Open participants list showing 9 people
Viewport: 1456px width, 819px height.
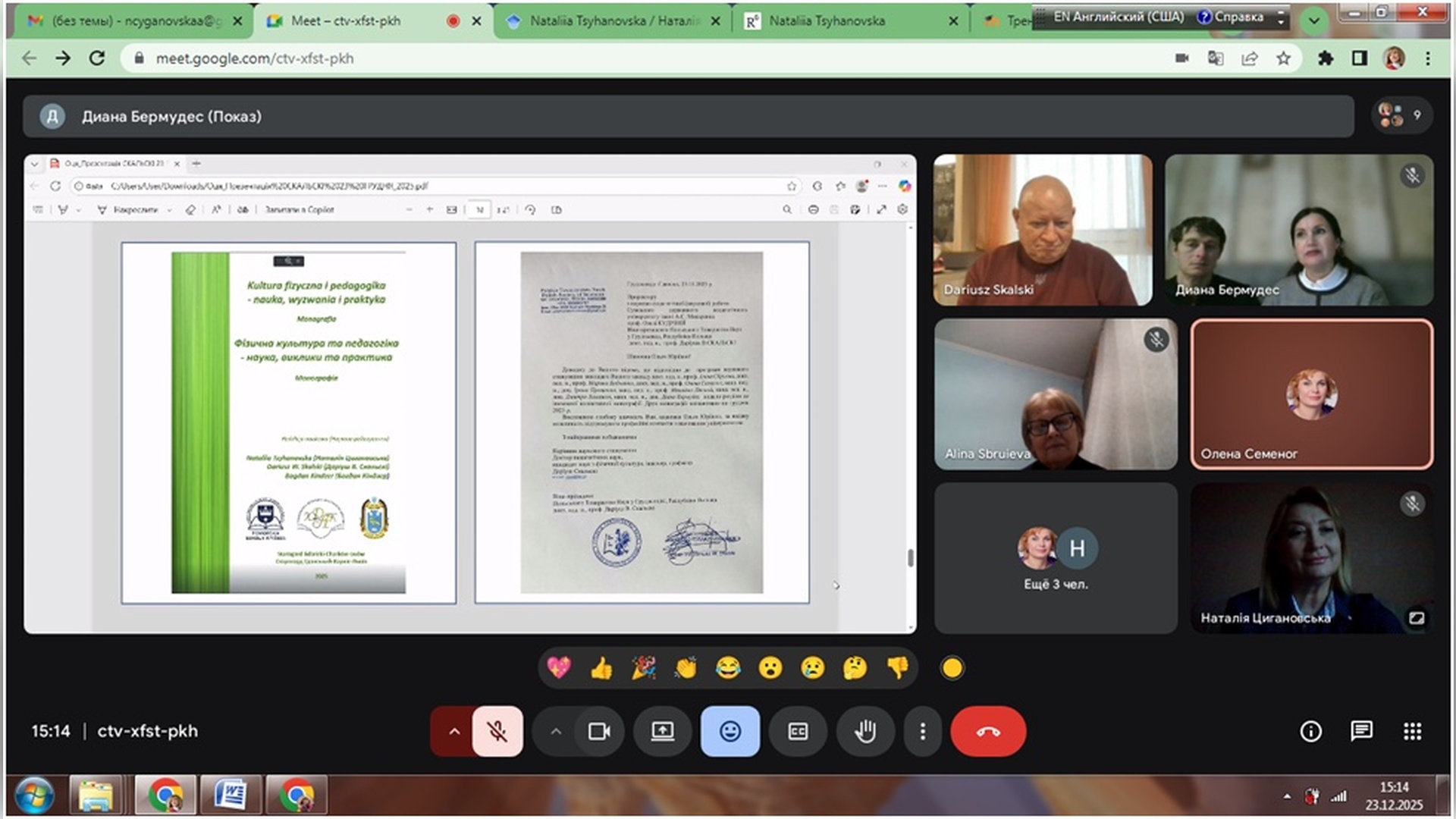pos(1401,115)
